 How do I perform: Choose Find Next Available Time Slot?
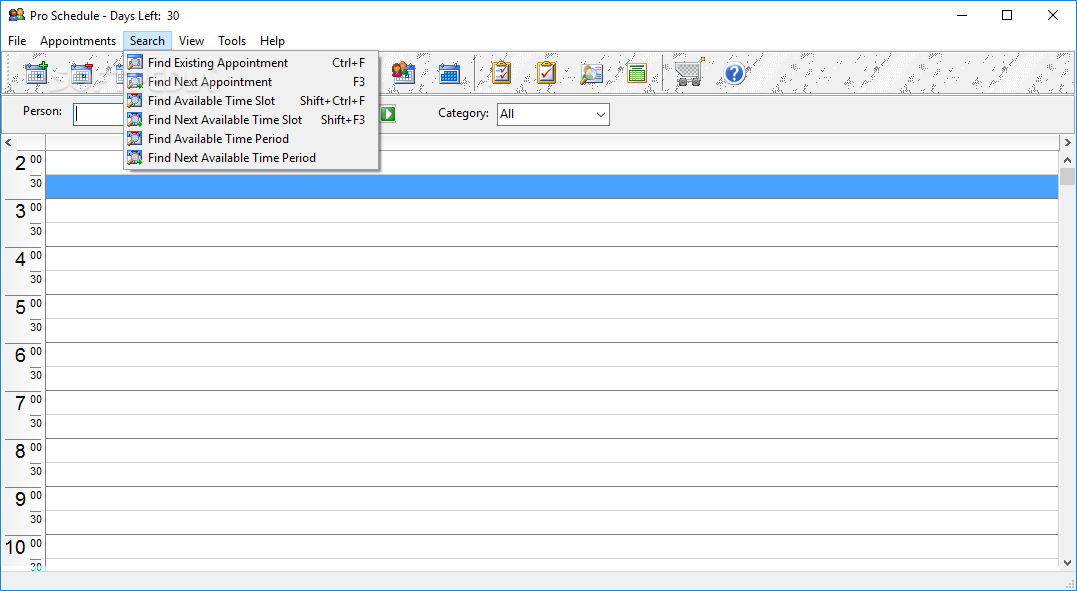point(251,120)
